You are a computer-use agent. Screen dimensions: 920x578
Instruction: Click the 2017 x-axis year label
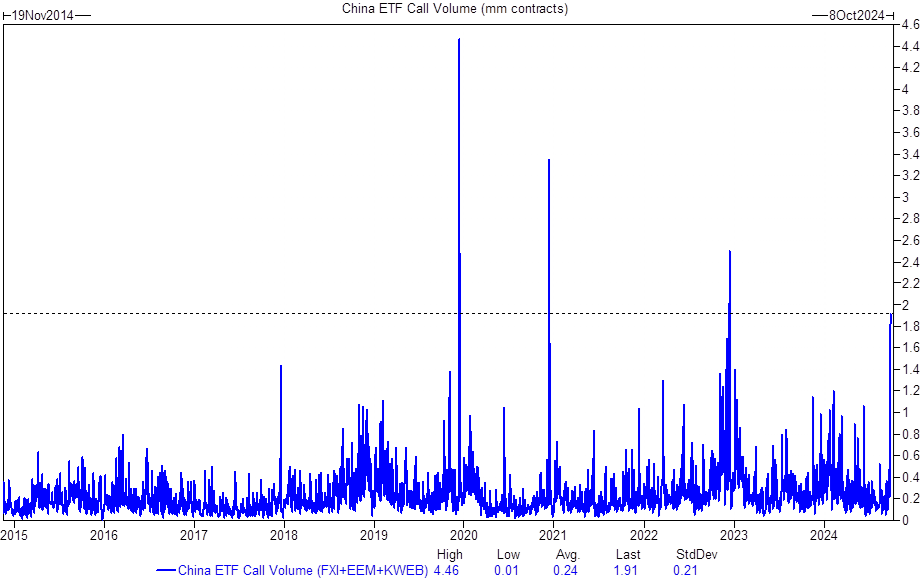[194, 535]
